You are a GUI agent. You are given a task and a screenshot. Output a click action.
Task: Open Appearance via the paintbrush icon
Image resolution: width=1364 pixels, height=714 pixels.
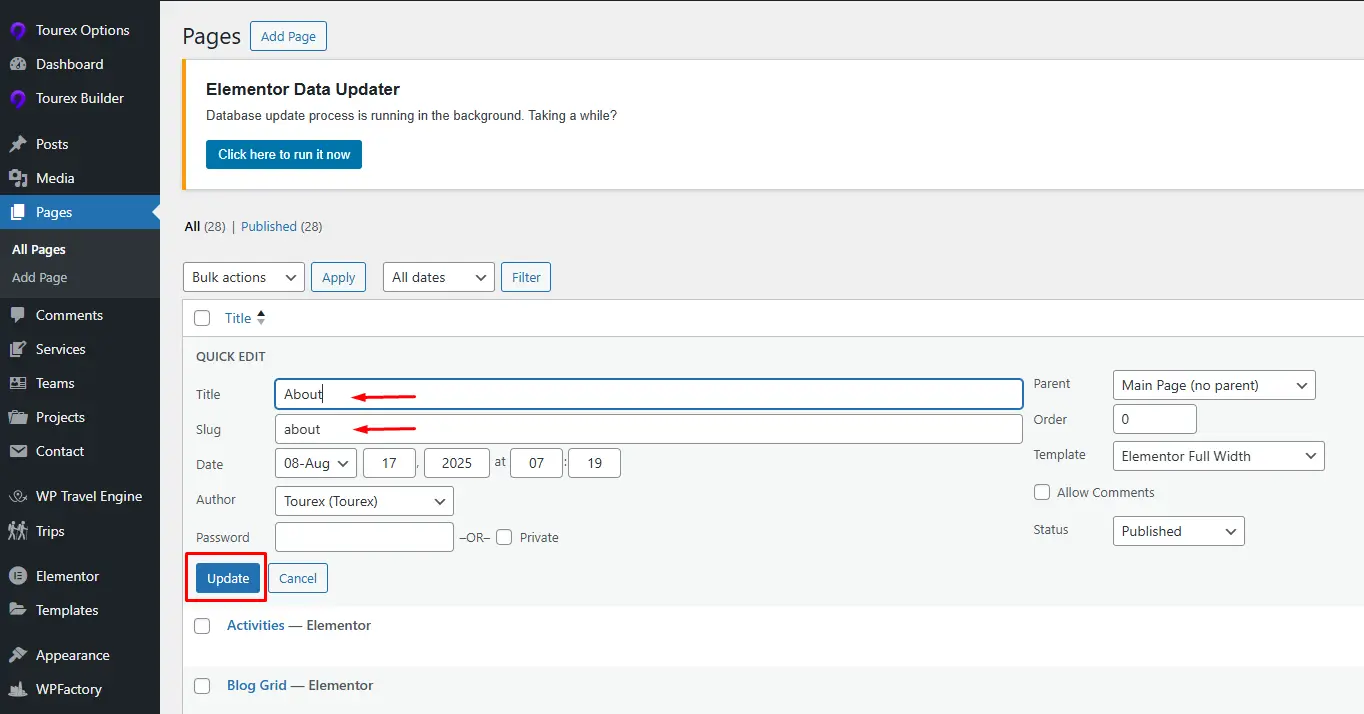pyautogui.click(x=17, y=655)
